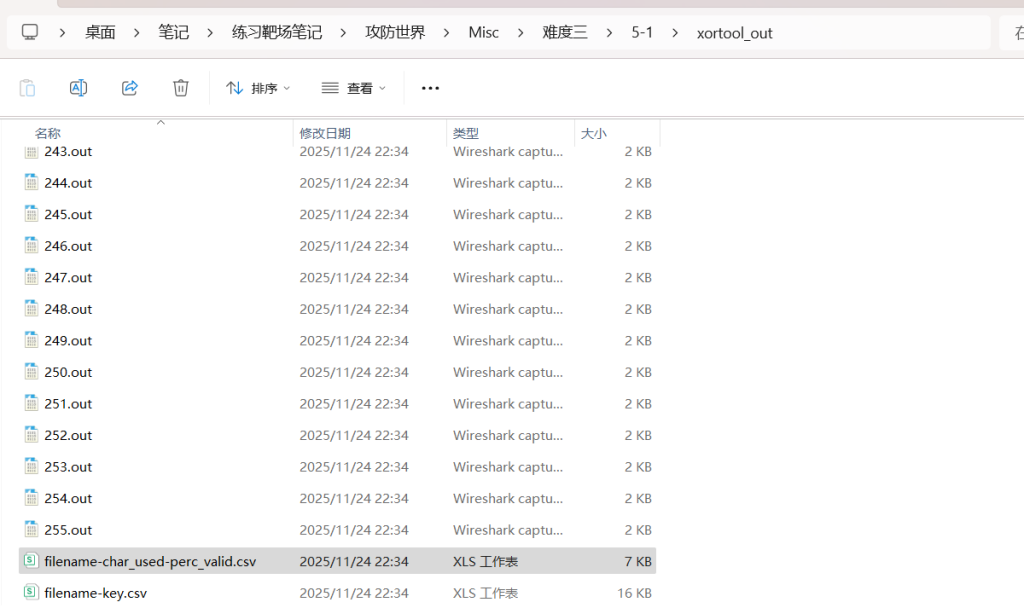Viewport: 1024px width, 608px height.
Task: Select the file 243.out
Action: [68, 152]
